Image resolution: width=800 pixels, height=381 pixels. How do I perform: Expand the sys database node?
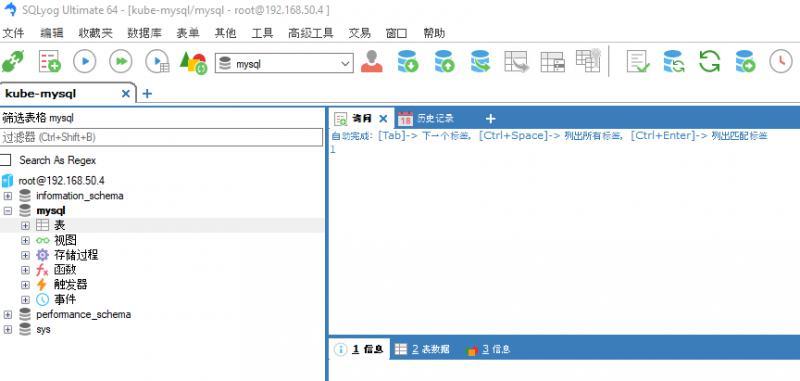click(8, 329)
